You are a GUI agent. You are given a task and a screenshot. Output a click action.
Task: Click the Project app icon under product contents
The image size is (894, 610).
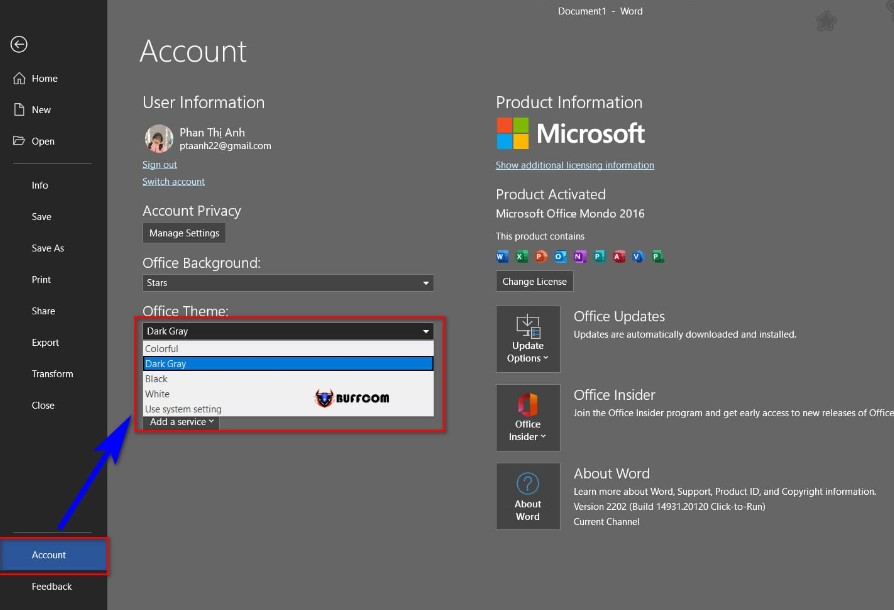657,257
